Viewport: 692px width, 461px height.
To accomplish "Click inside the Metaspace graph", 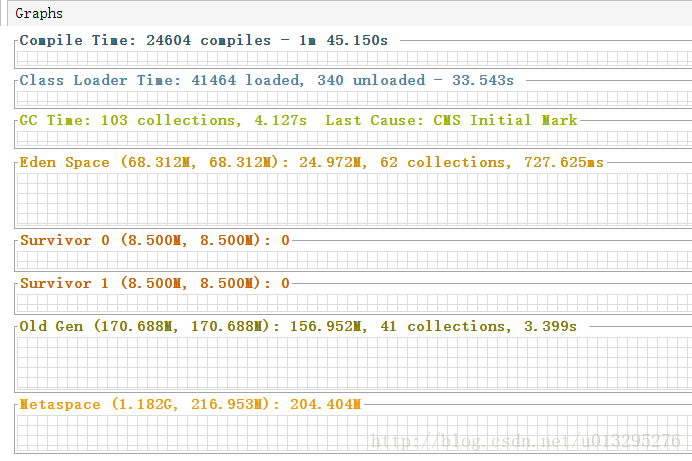I will [x=354, y=433].
